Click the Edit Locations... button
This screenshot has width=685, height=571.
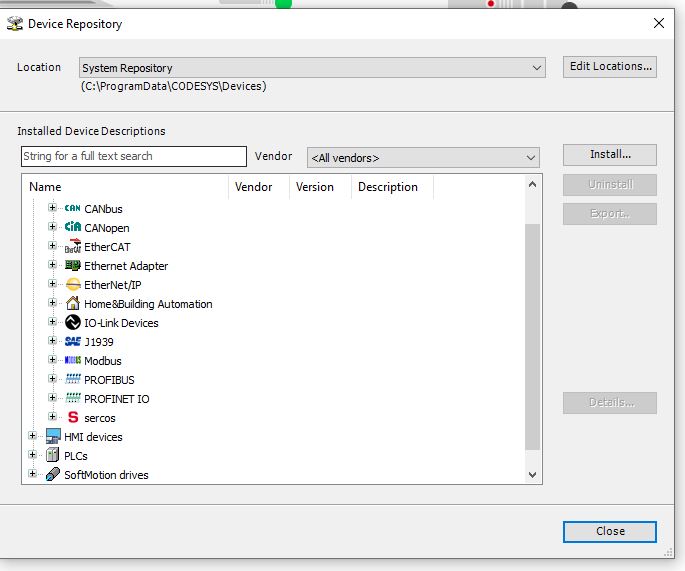click(x=610, y=67)
